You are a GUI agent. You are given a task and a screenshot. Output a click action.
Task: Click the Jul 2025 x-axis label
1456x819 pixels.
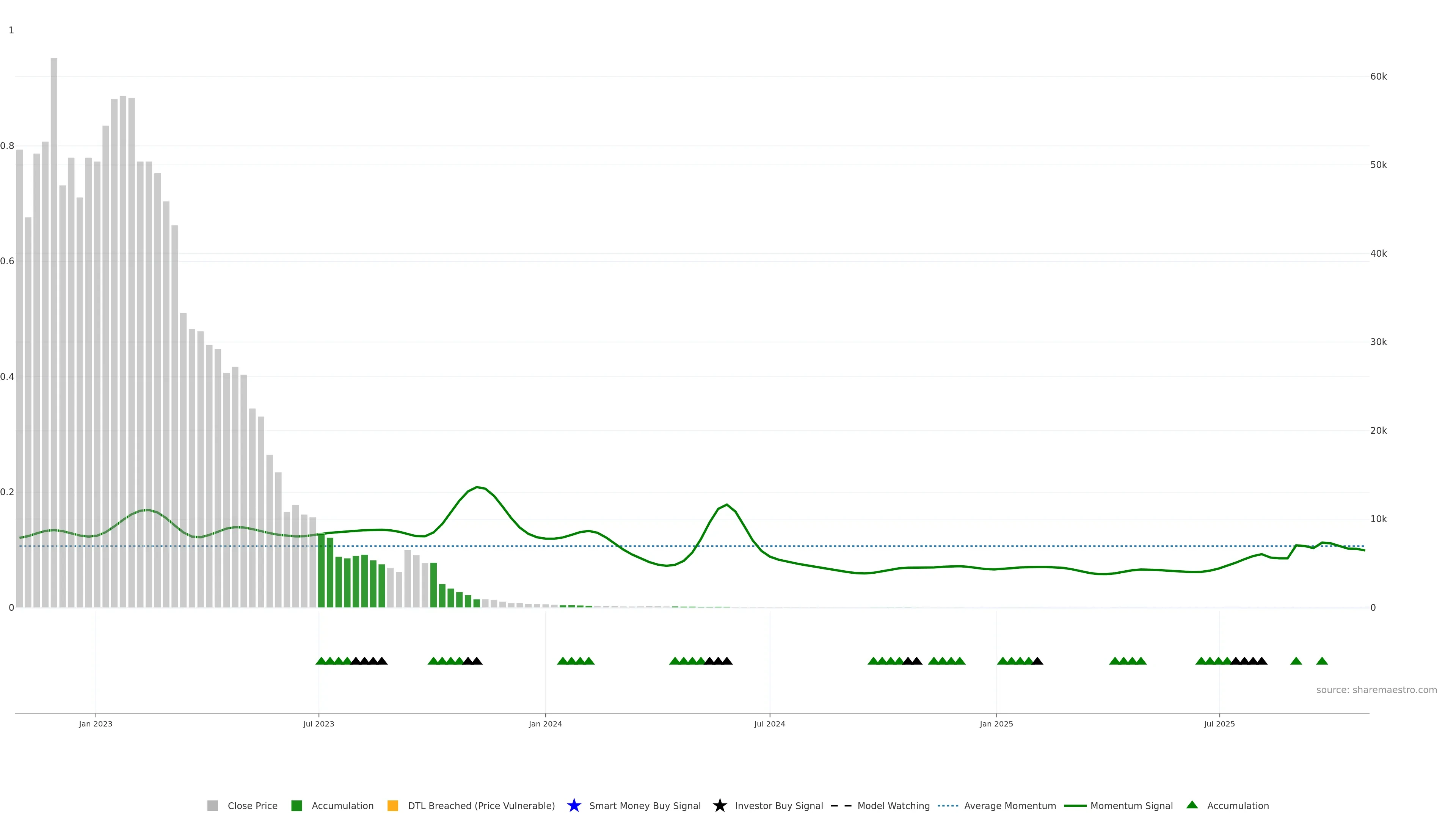(x=1219, y=723)
